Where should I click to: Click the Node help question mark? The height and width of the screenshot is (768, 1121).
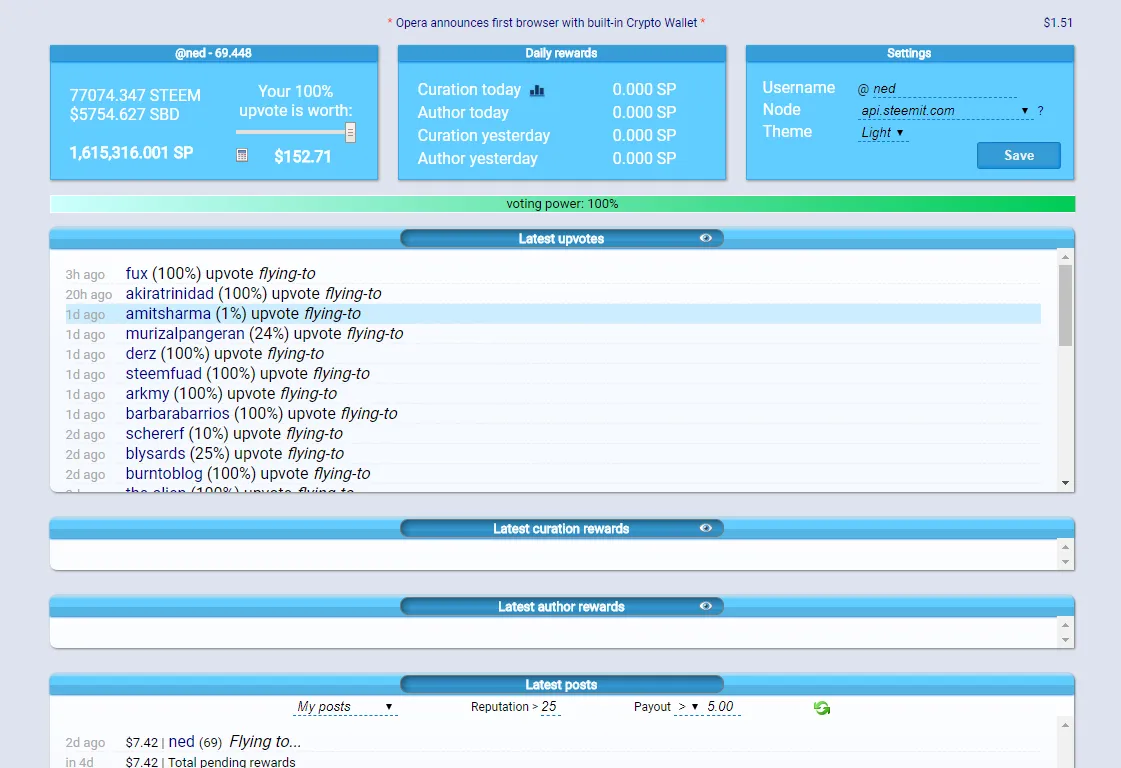(x=1040, y=111)
